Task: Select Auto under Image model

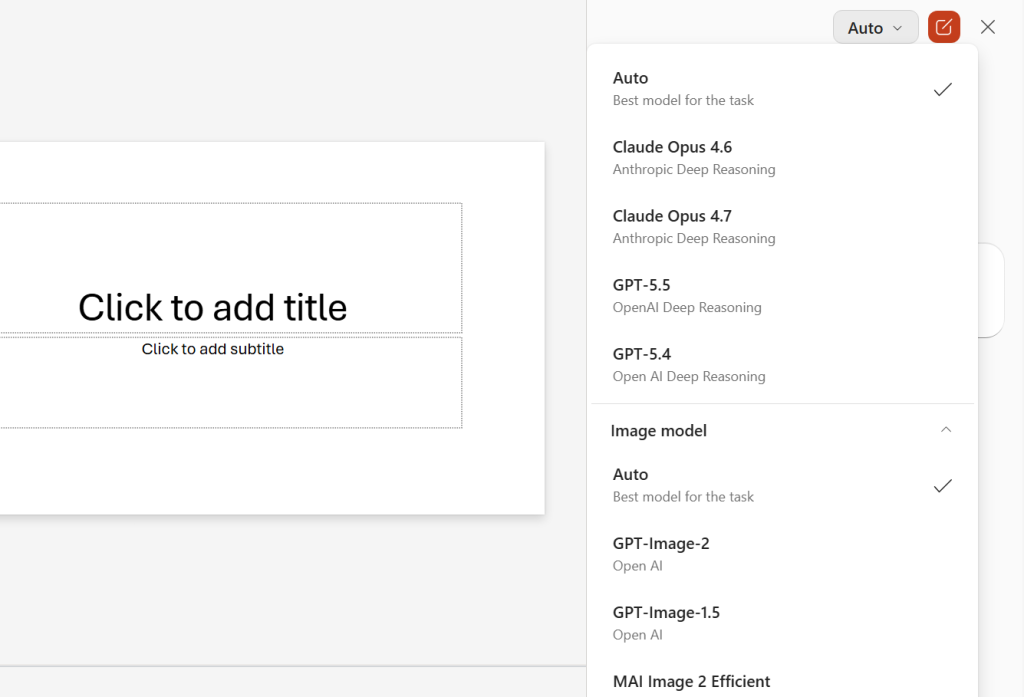Action: click(782, 485)
